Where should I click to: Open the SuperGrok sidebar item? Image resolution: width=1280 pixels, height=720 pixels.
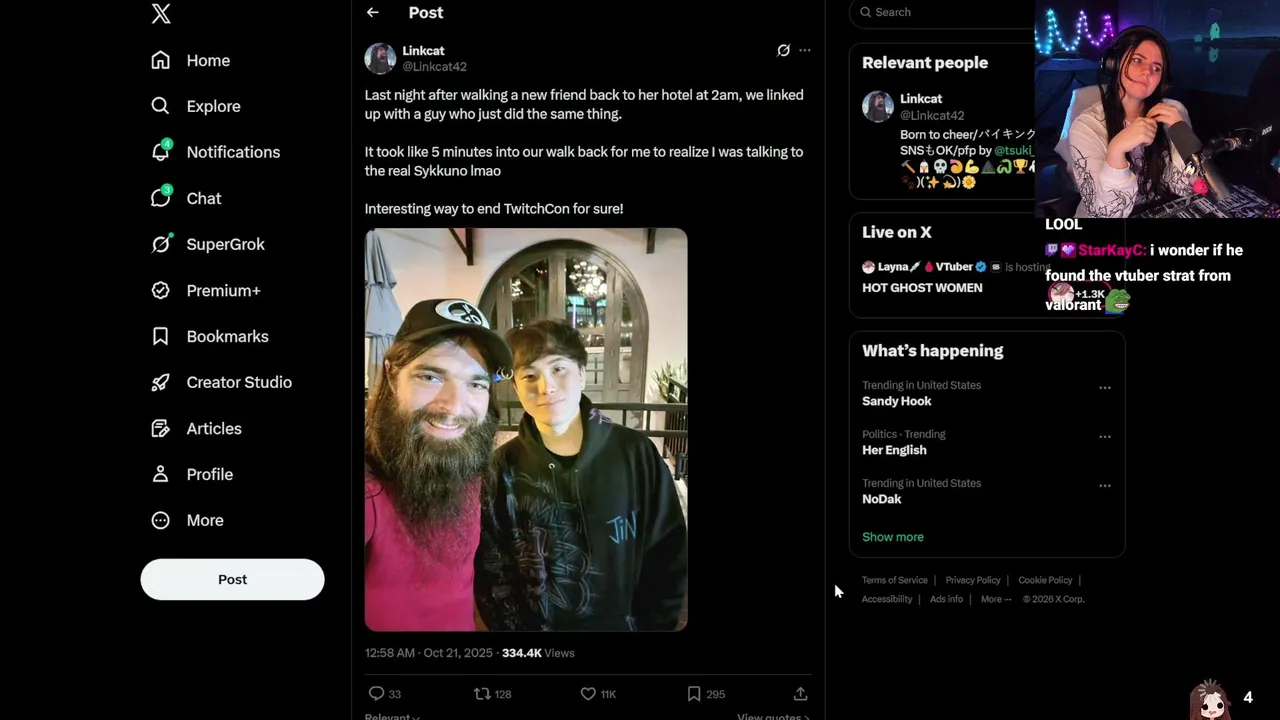pyautogui.click(x=225, y=244)
